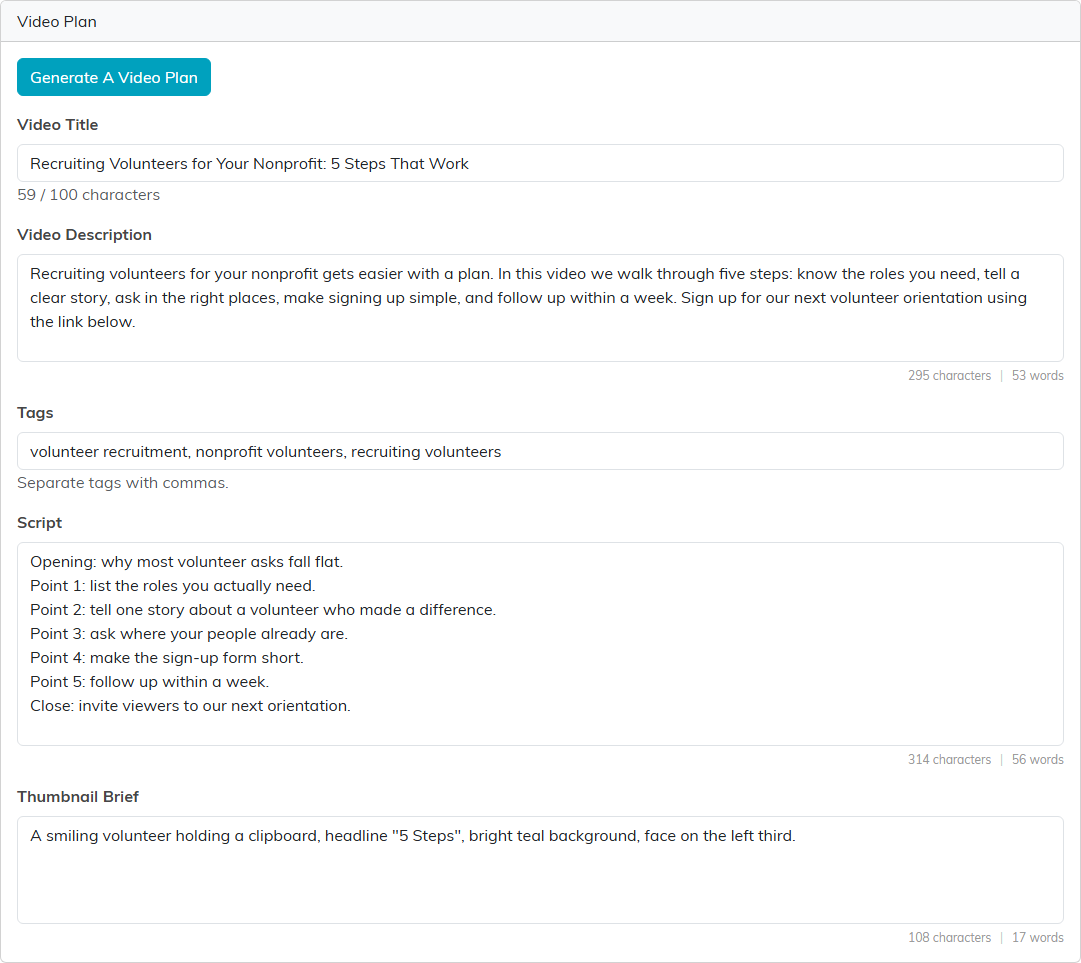Click the '53 words' description count
Image resolution: width=1081 pixels, height=963 pixels.
pos(1038,376)
